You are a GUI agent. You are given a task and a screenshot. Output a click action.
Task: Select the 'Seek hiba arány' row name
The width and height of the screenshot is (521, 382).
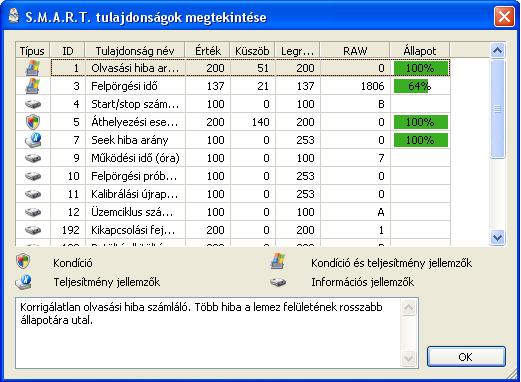129,140
